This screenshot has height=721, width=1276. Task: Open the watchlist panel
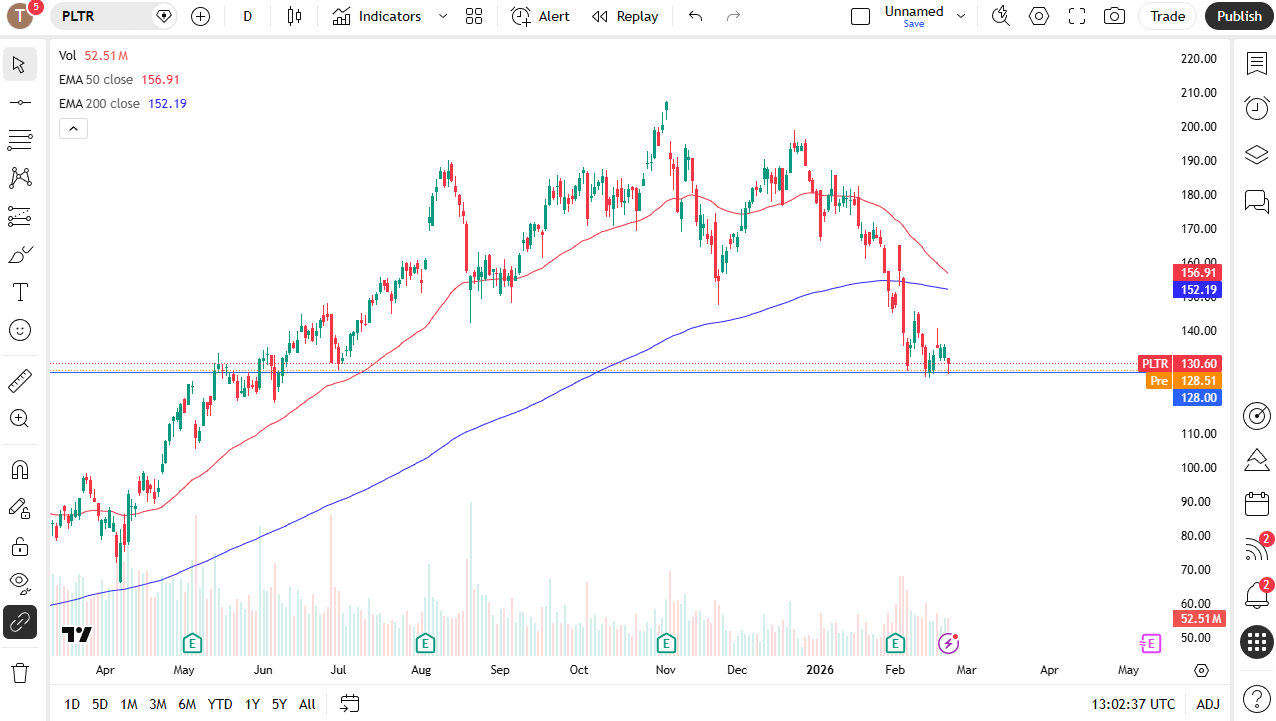1256,63
